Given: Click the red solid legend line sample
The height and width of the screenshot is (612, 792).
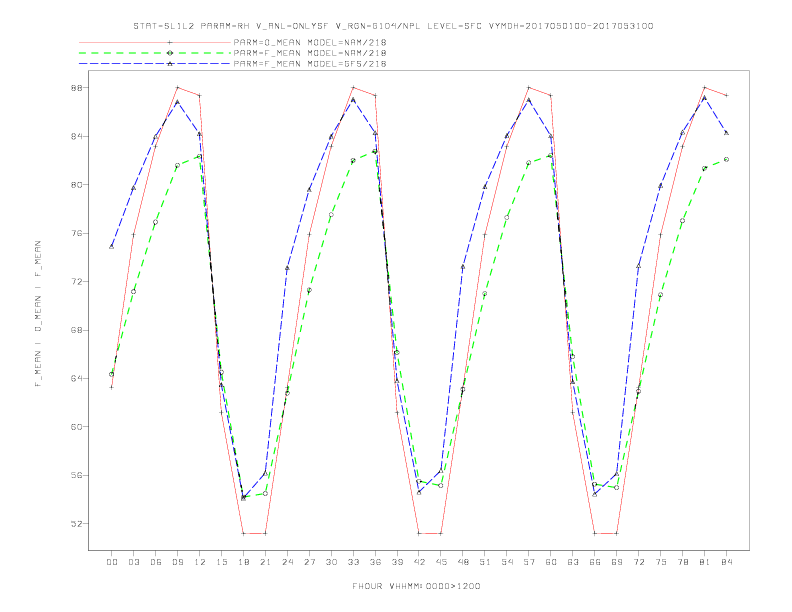Looking at the screenshot, I should coord(155,42).
